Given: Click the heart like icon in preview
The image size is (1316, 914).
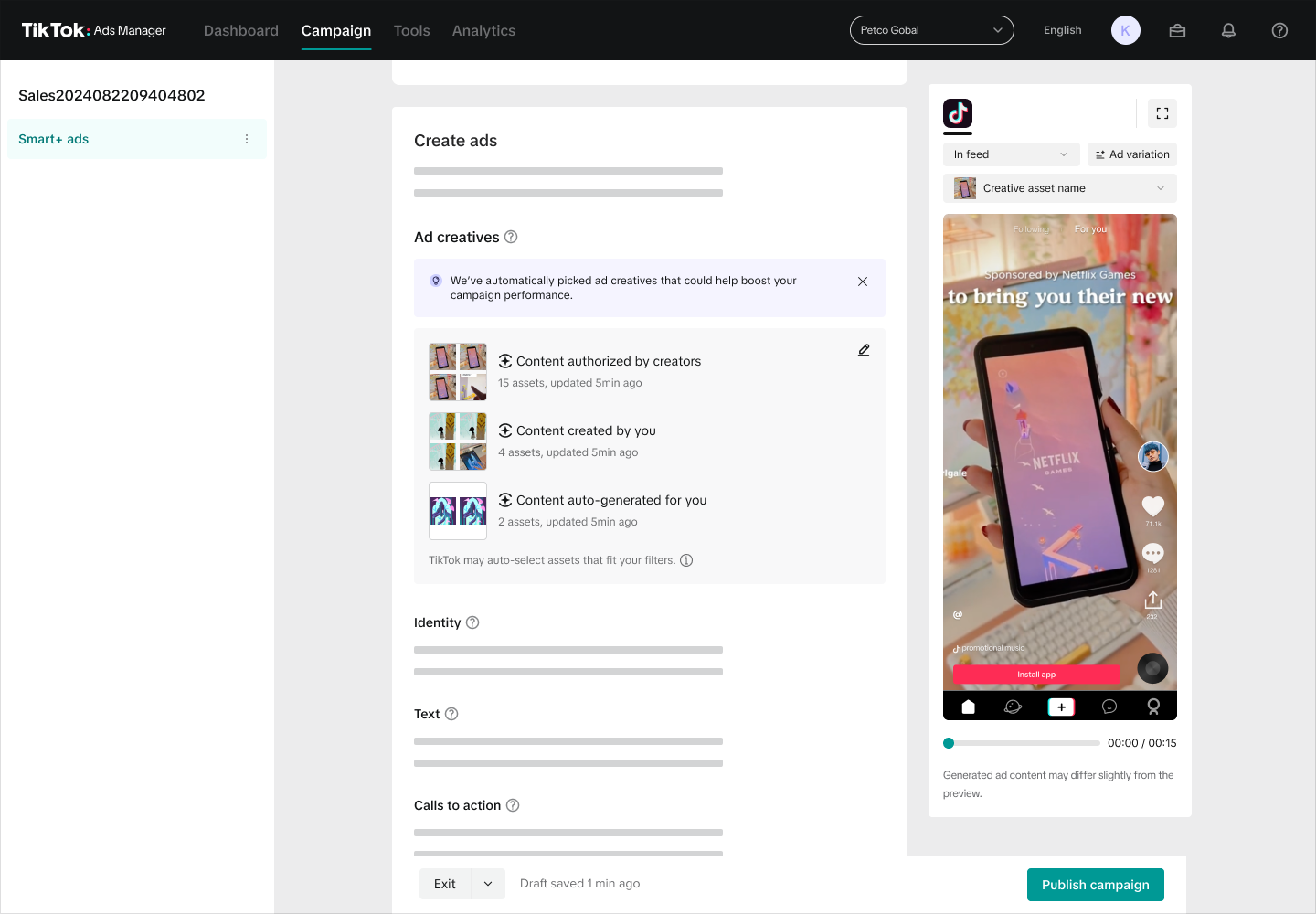Looking at the screenshot, I should tap(1153, 505).
